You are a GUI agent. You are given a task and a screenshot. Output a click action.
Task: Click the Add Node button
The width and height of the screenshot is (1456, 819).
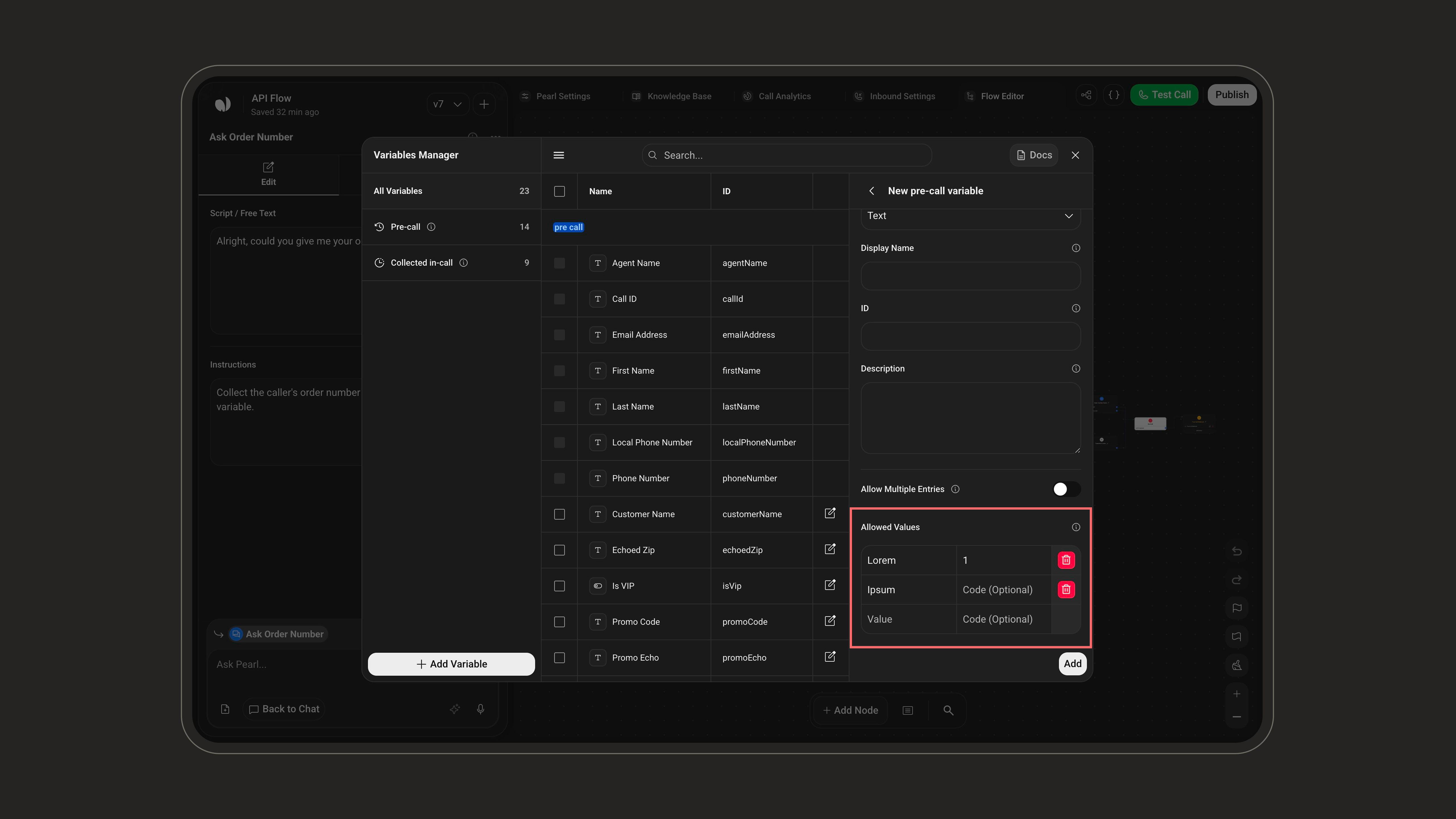[850, 710]
